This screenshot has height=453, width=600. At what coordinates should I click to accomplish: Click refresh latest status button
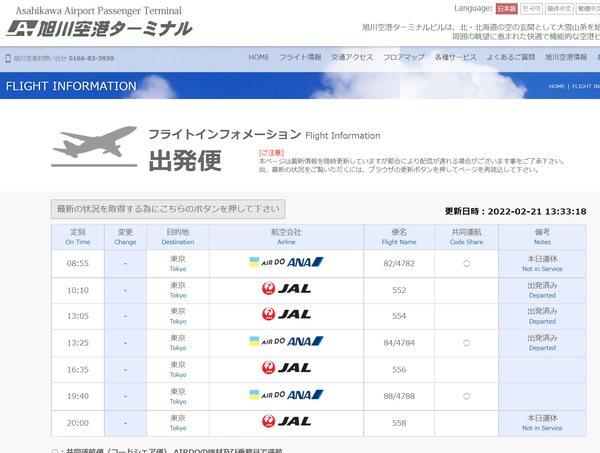pos(168,209)
